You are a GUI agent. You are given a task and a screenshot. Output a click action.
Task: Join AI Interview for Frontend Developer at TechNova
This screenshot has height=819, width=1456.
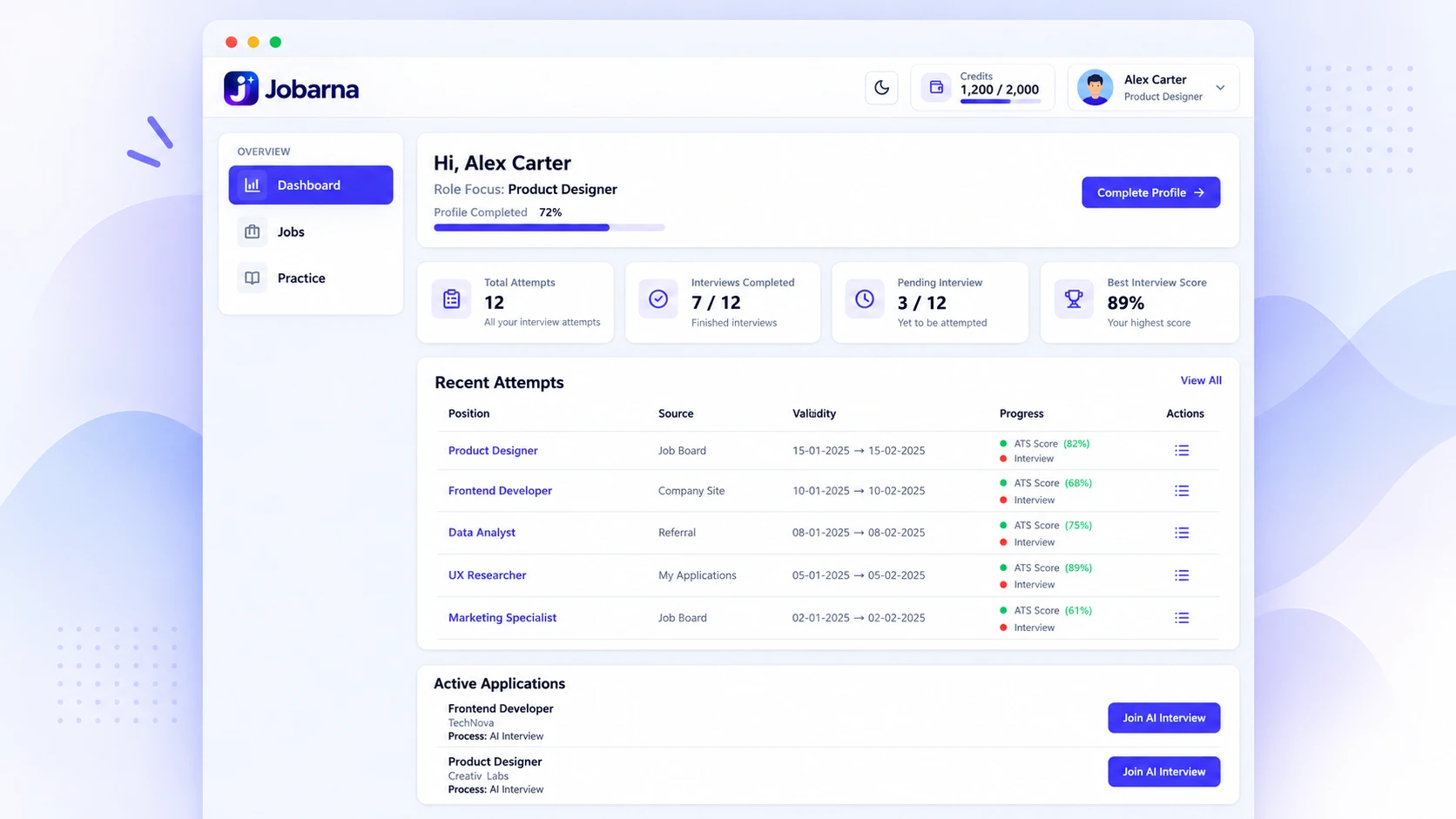pos(1163,718)
